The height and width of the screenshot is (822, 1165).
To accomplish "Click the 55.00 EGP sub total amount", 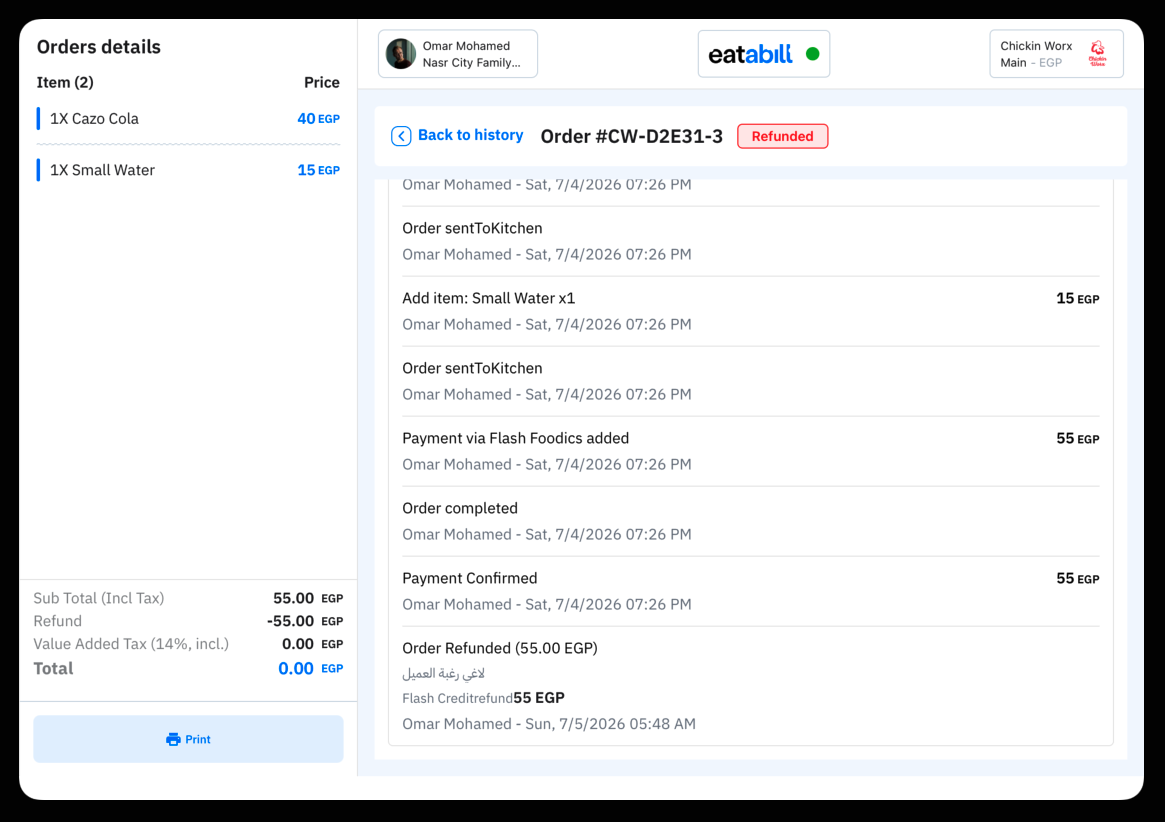I will tap(308, 598).
